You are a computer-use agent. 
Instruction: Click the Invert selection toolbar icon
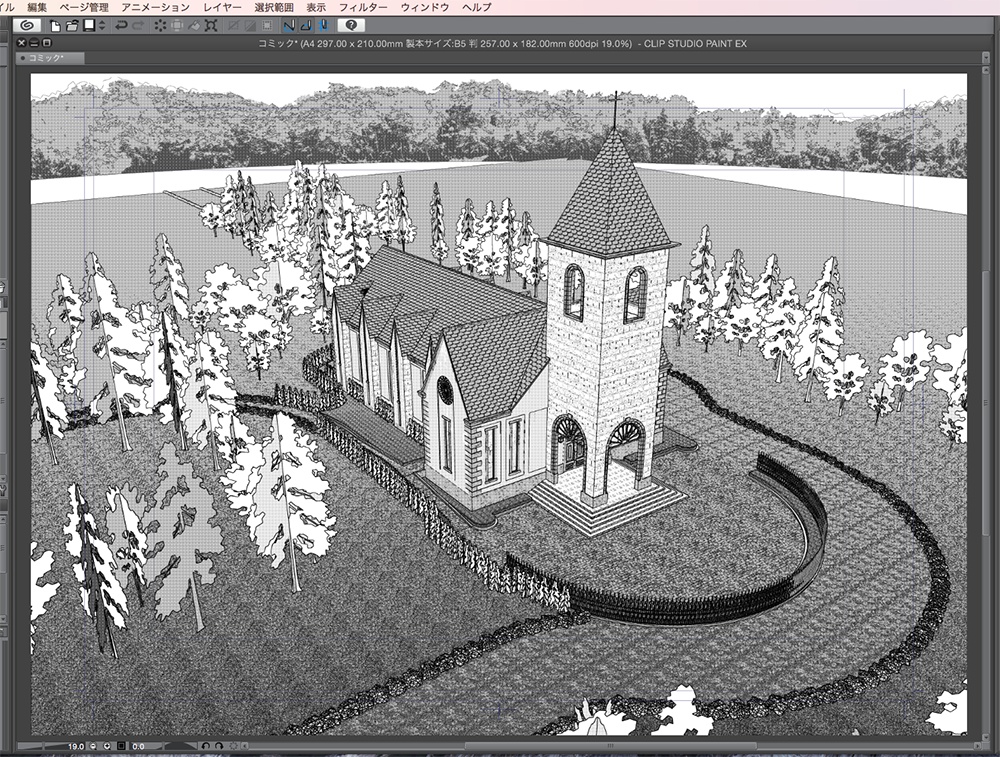click(x=250, y=26)
